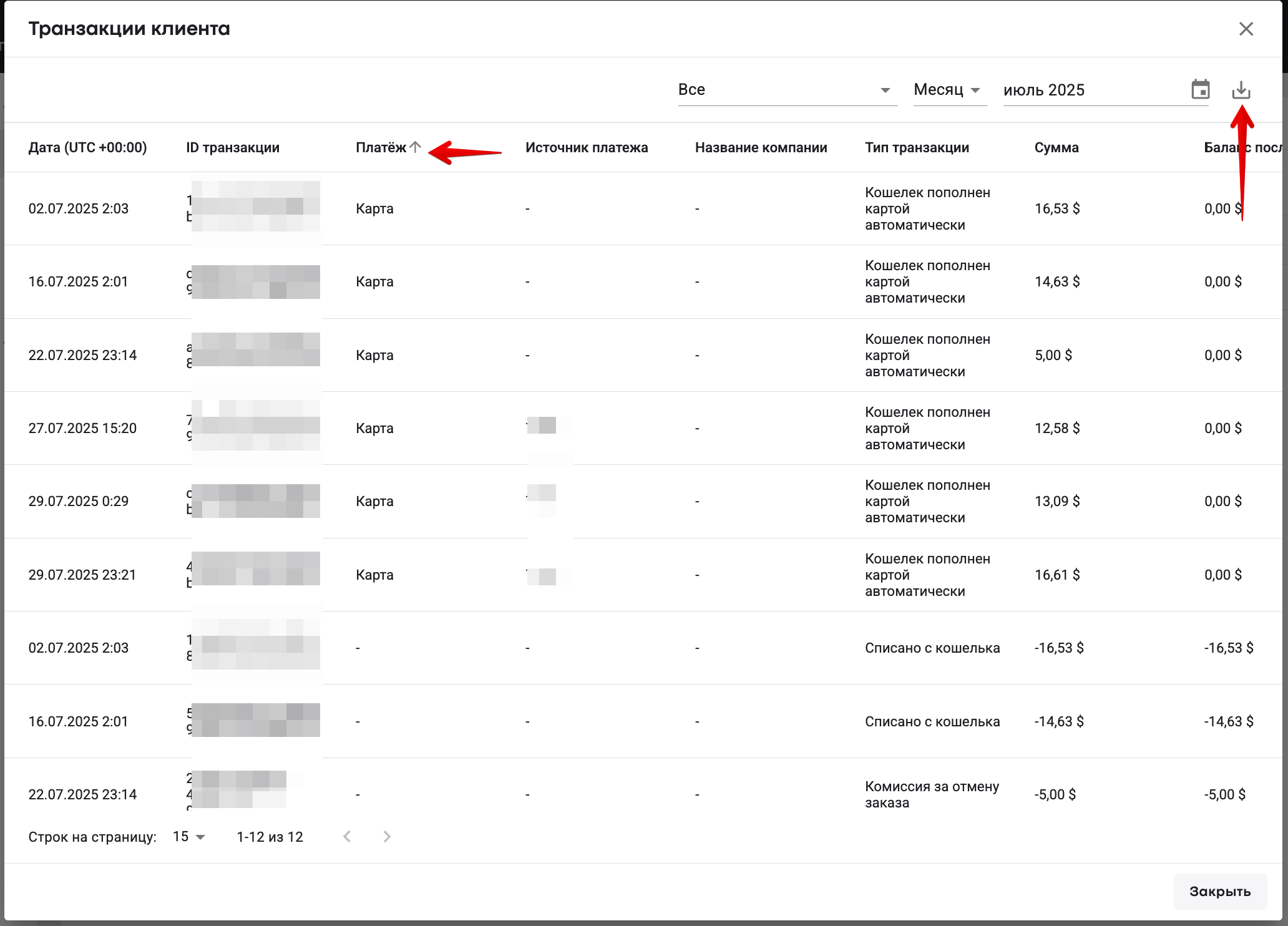Image resolution: width=1288 pixels, height=926 pixels.
Task: Go to next page arrow
Action: [x=387, y=836]
